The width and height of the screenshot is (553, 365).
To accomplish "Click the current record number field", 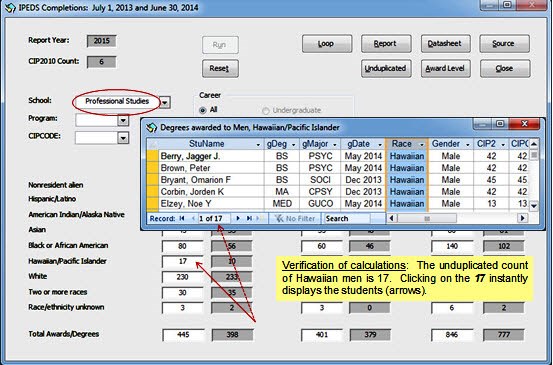I will coord(214,218).
